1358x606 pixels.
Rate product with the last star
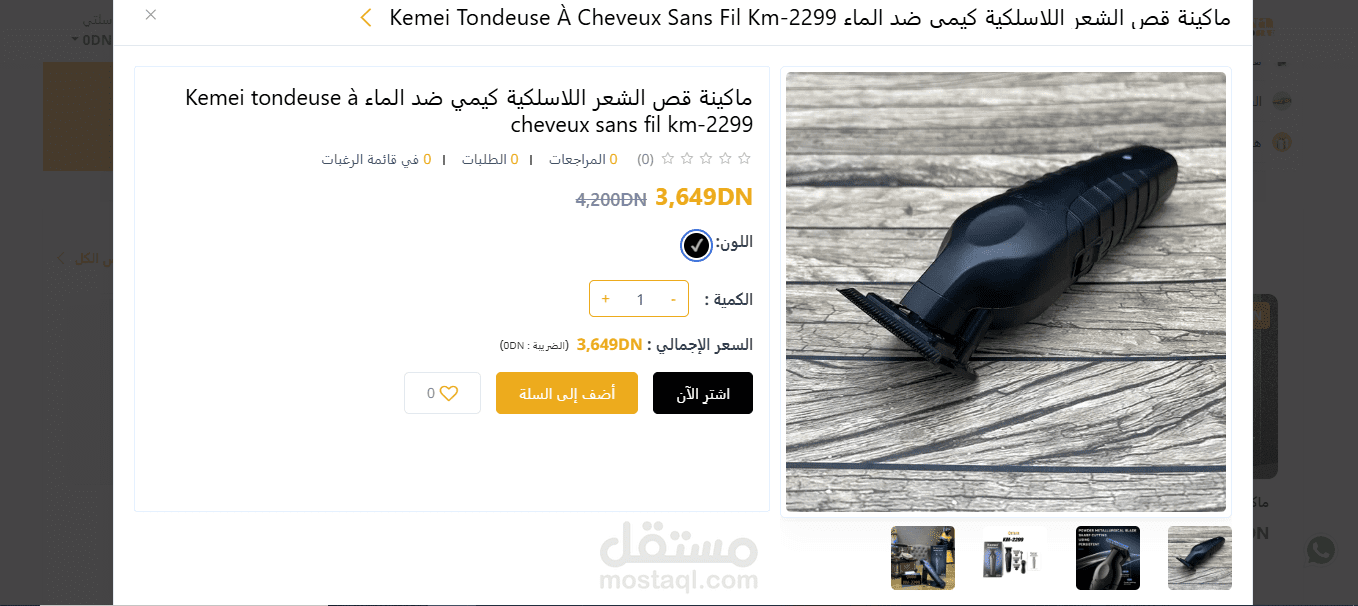coord(668,159)
